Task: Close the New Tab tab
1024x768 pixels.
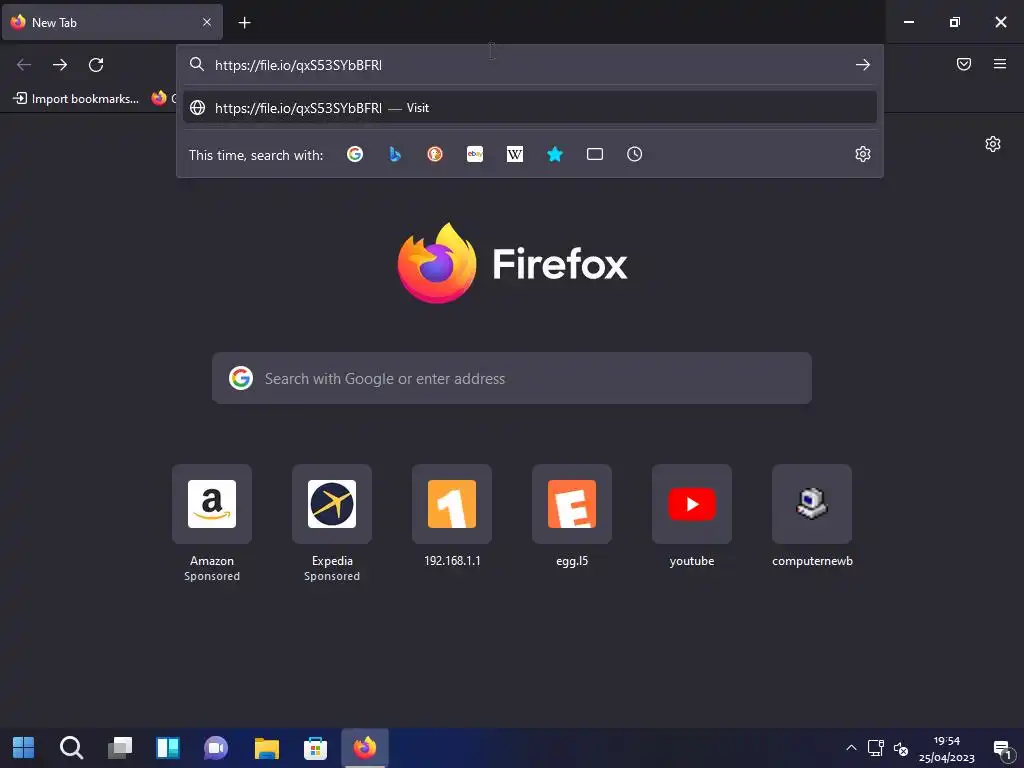Action: (x=207, y=22)
